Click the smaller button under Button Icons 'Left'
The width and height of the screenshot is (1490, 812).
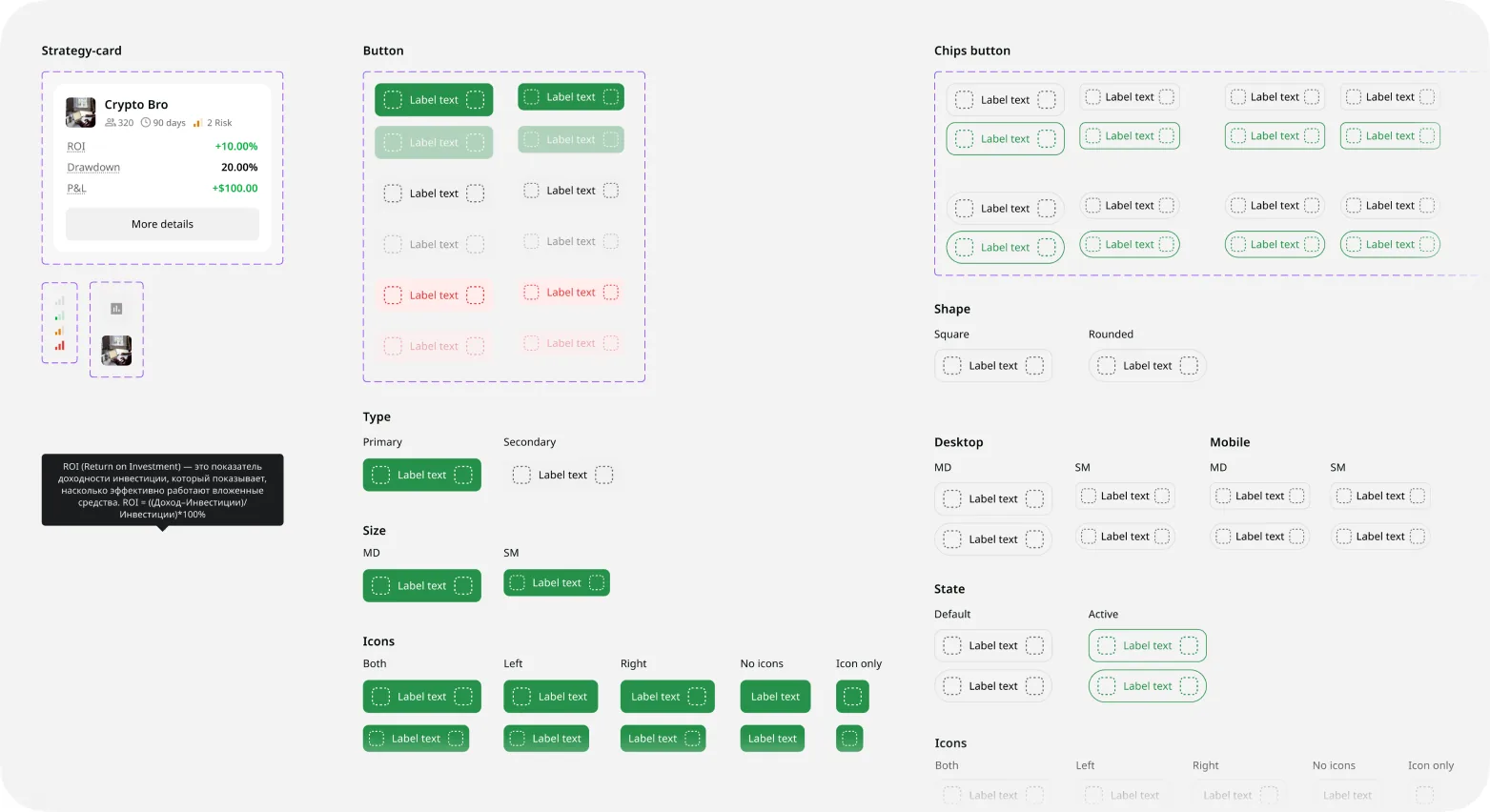[x=546, y=739]
